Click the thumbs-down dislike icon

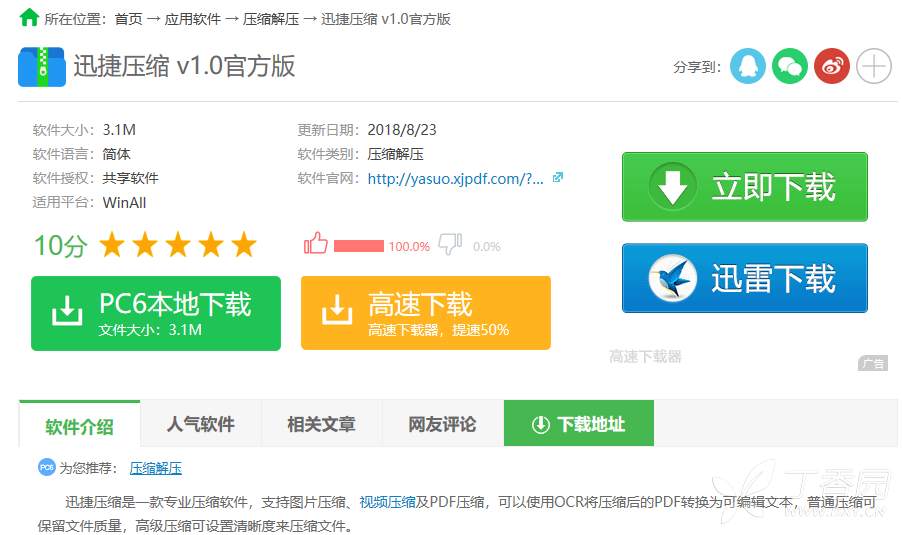[x=450, y=244]
